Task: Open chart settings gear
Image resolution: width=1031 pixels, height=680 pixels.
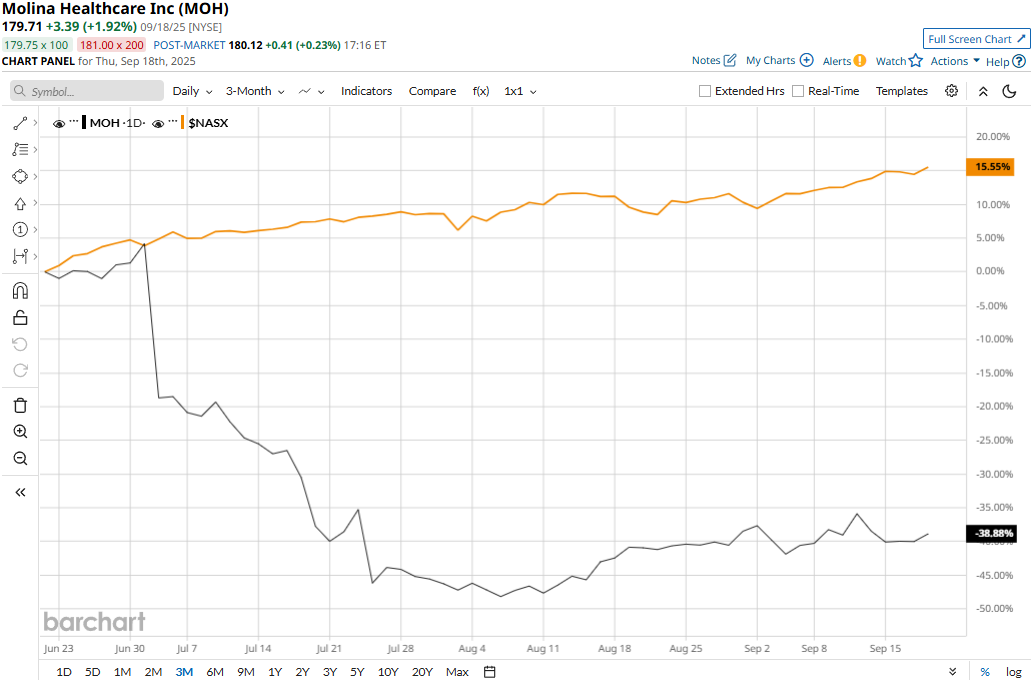Action: [x=951, y=91]
